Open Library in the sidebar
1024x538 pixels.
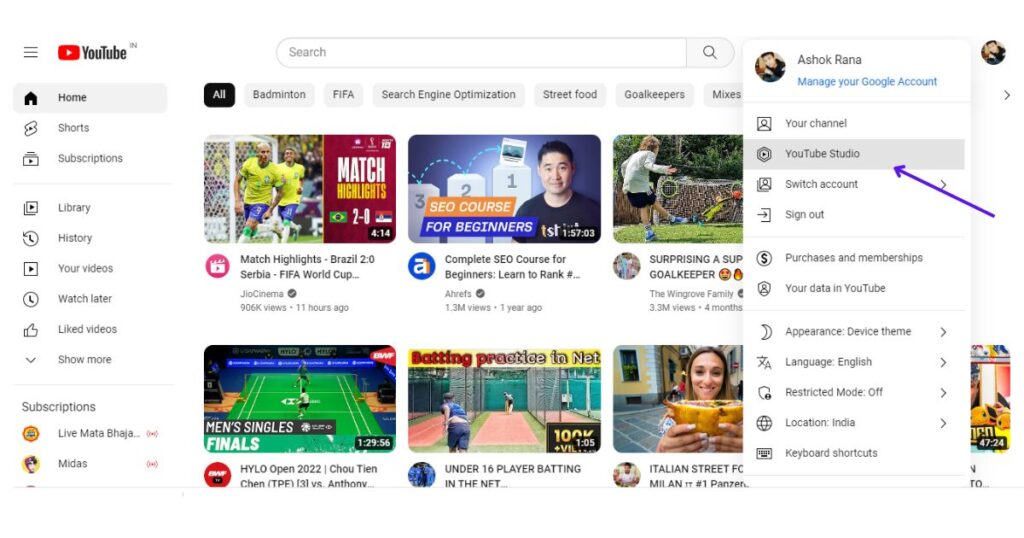click(x=89, y=208)
